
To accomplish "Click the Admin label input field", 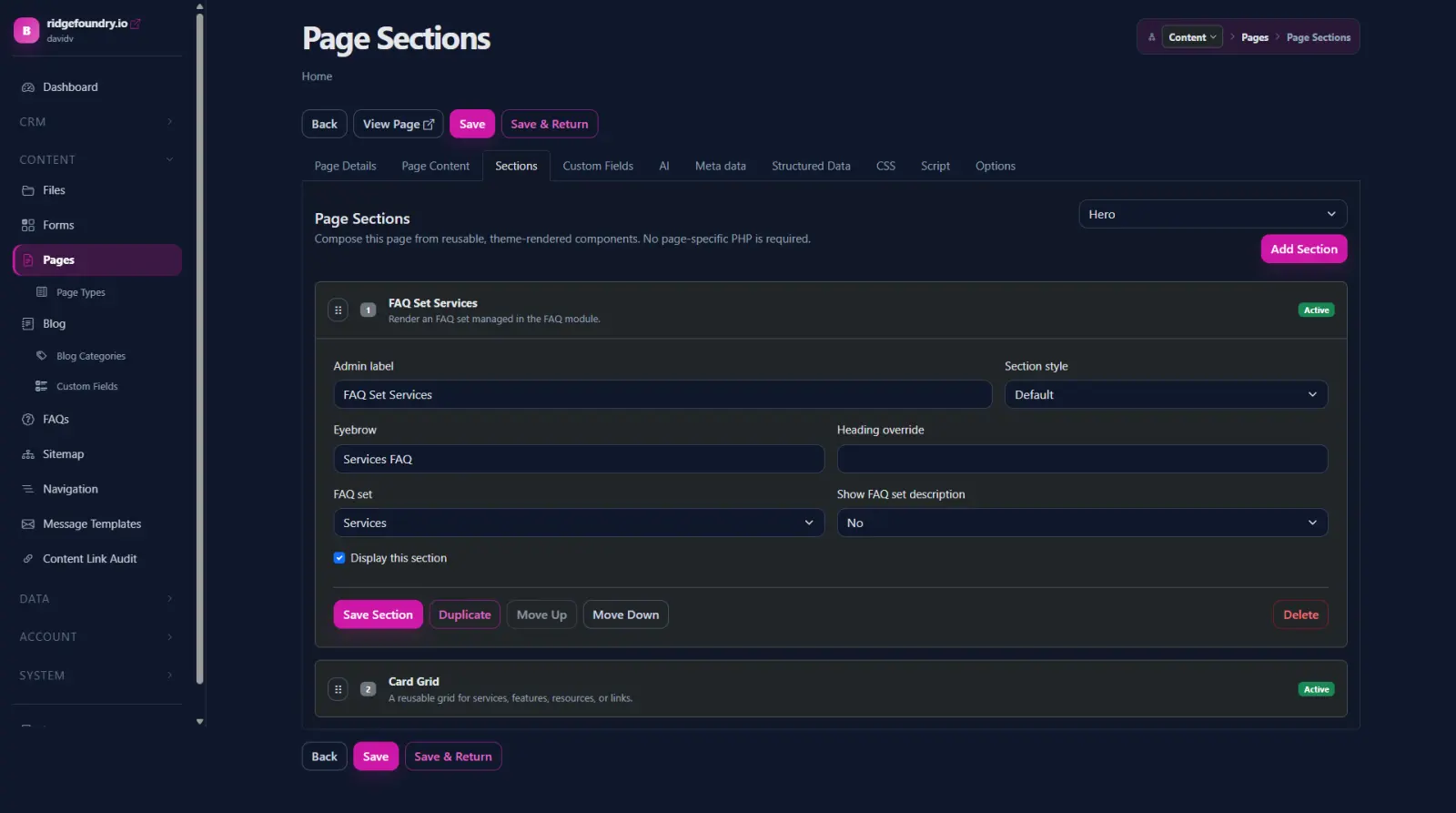I will point(662,394).
